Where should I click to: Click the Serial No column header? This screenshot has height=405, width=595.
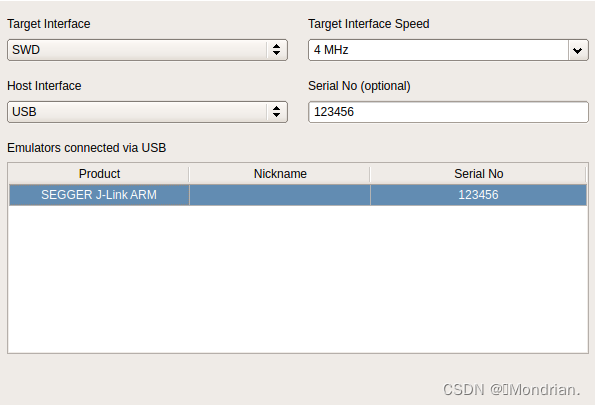(x=479, y=174)
